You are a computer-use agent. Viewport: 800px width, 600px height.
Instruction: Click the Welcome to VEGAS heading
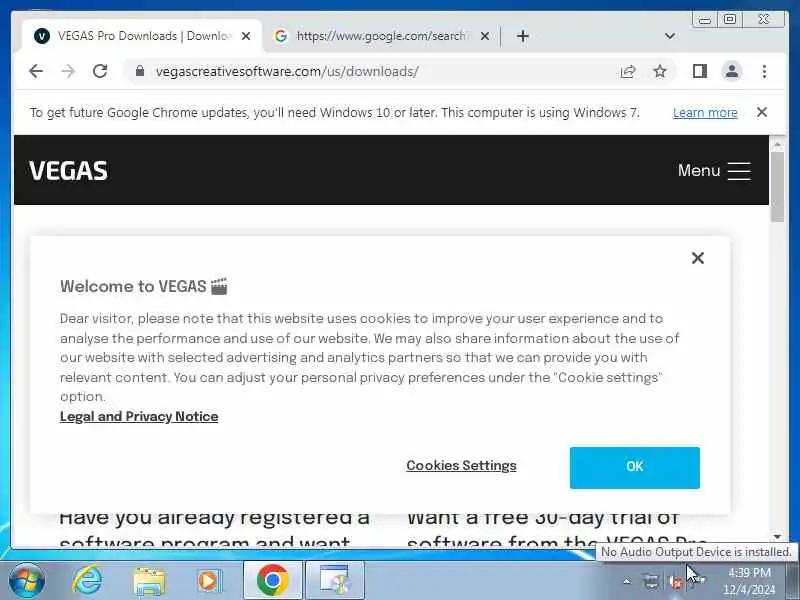[144, 286]
